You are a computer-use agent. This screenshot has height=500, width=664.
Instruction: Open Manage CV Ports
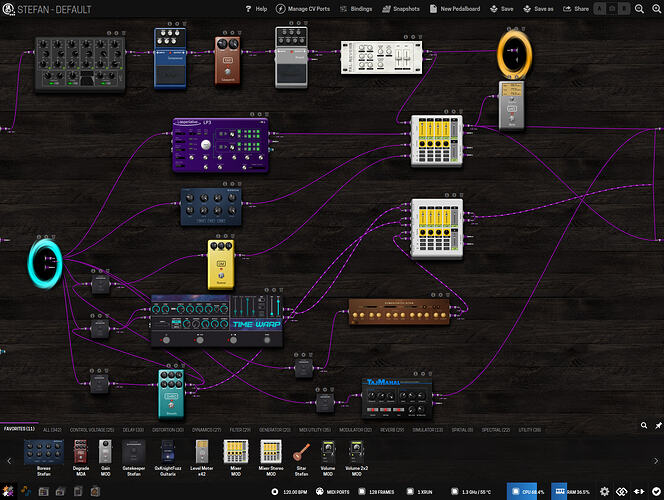303,8
